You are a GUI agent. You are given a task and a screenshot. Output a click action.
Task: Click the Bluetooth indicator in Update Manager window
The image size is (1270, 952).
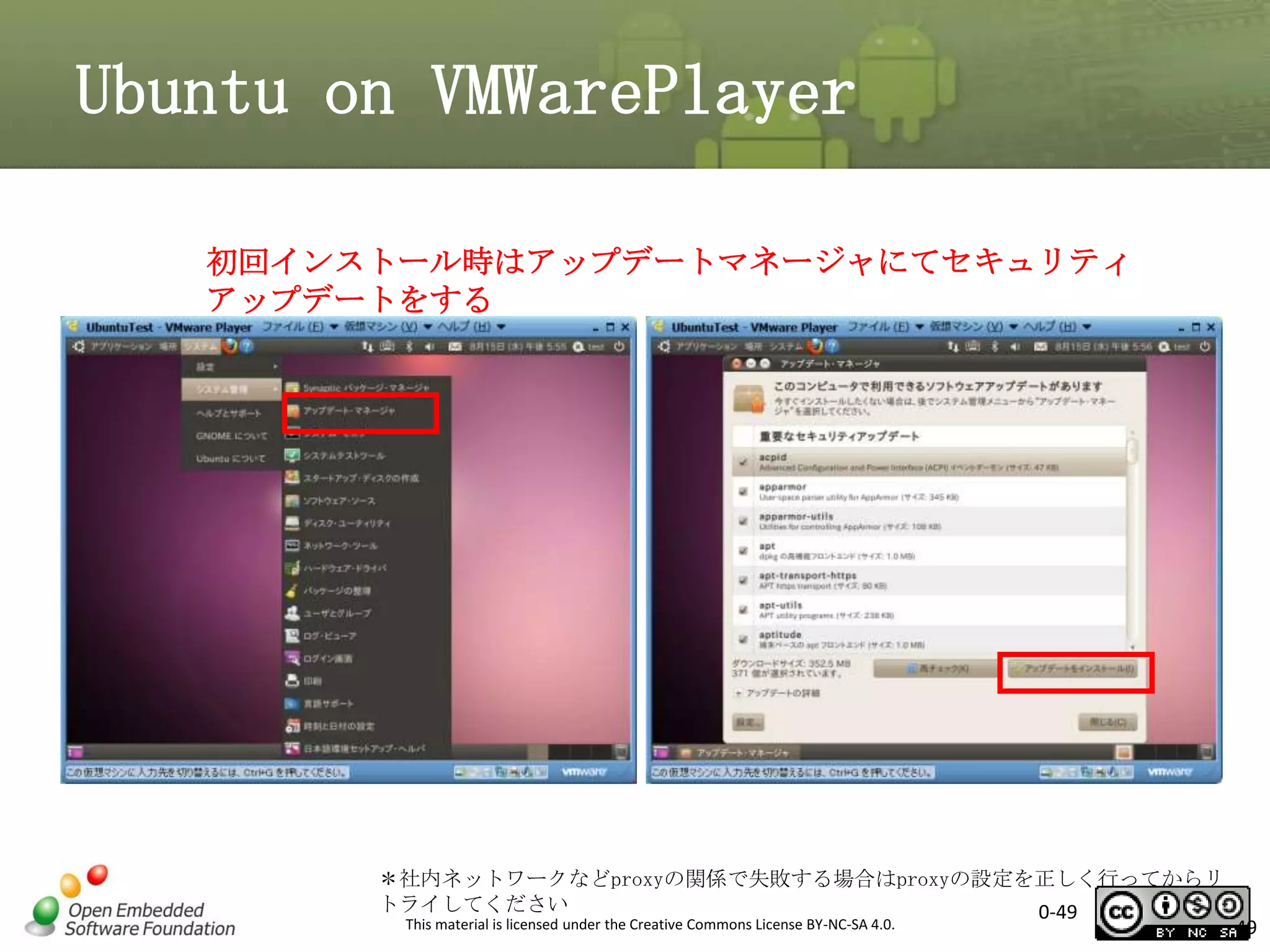994,346
